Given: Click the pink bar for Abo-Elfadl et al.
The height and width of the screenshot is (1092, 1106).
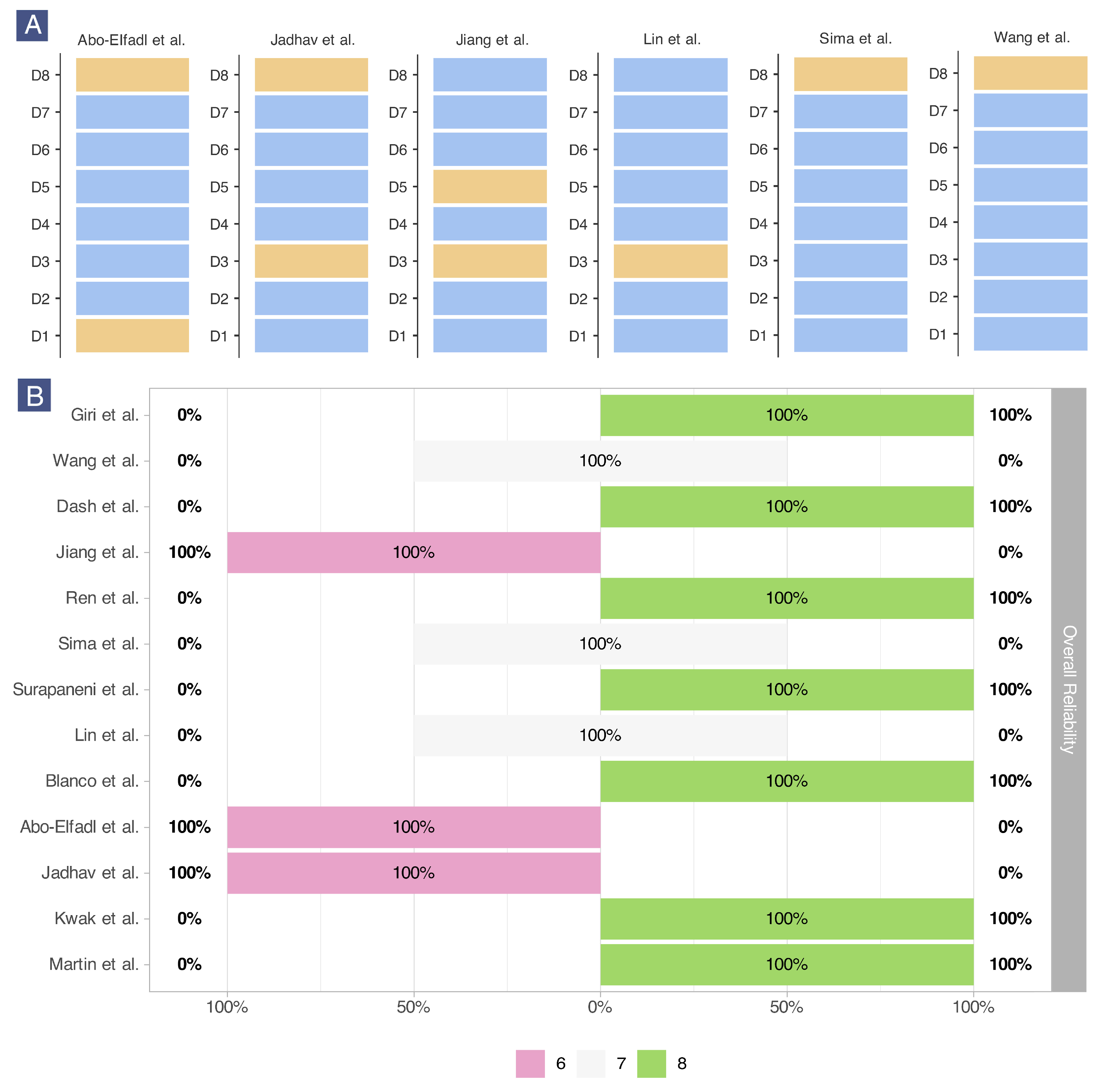Looking at the screenshot, I should click(413, 827).
